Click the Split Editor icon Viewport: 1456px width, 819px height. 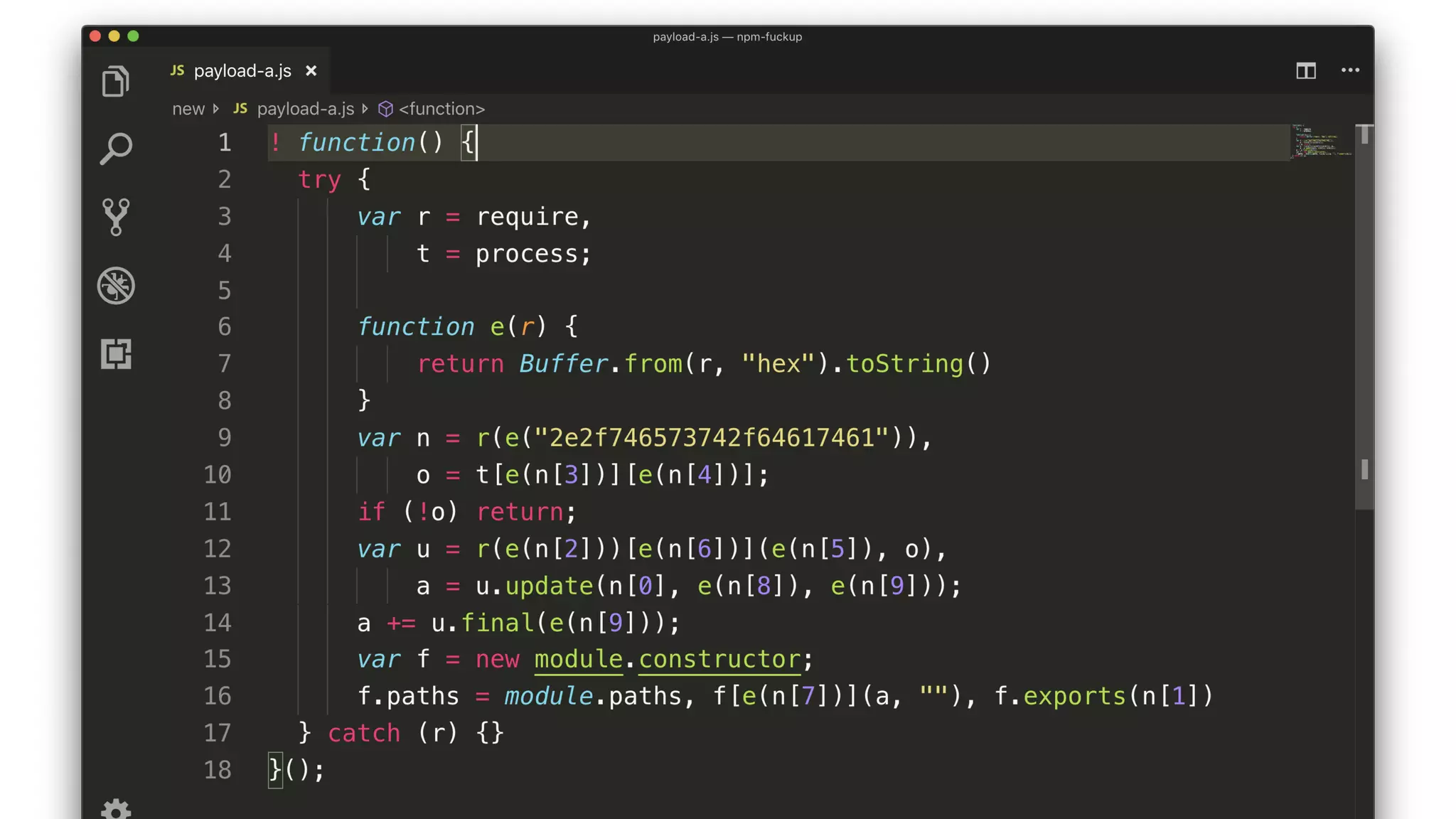pyautogui.click(x=1305, y=70)
